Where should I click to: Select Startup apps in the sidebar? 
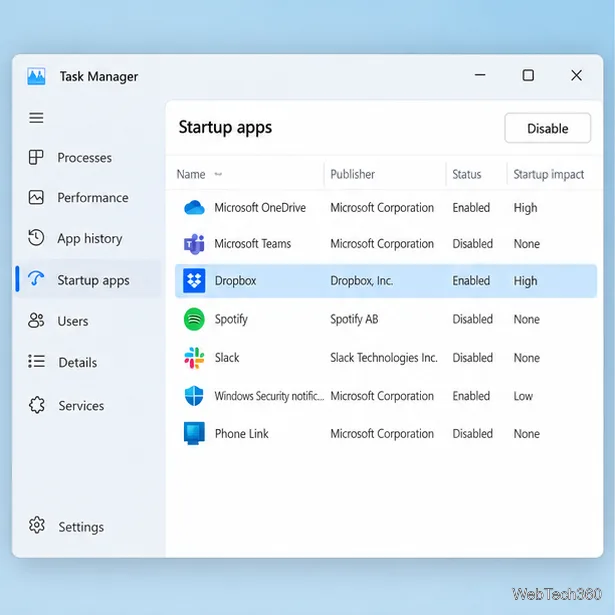(88, 280)
